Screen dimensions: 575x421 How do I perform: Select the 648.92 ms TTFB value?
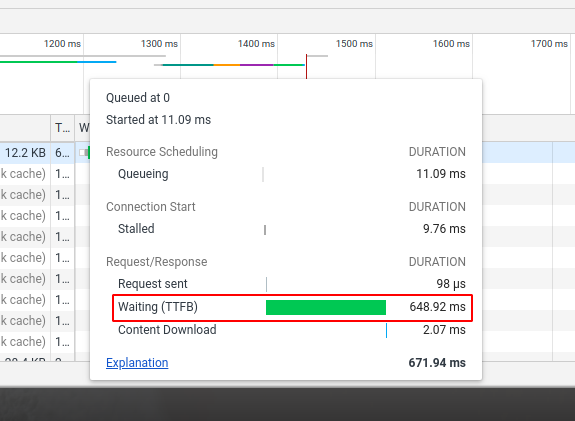click(437, 307)
